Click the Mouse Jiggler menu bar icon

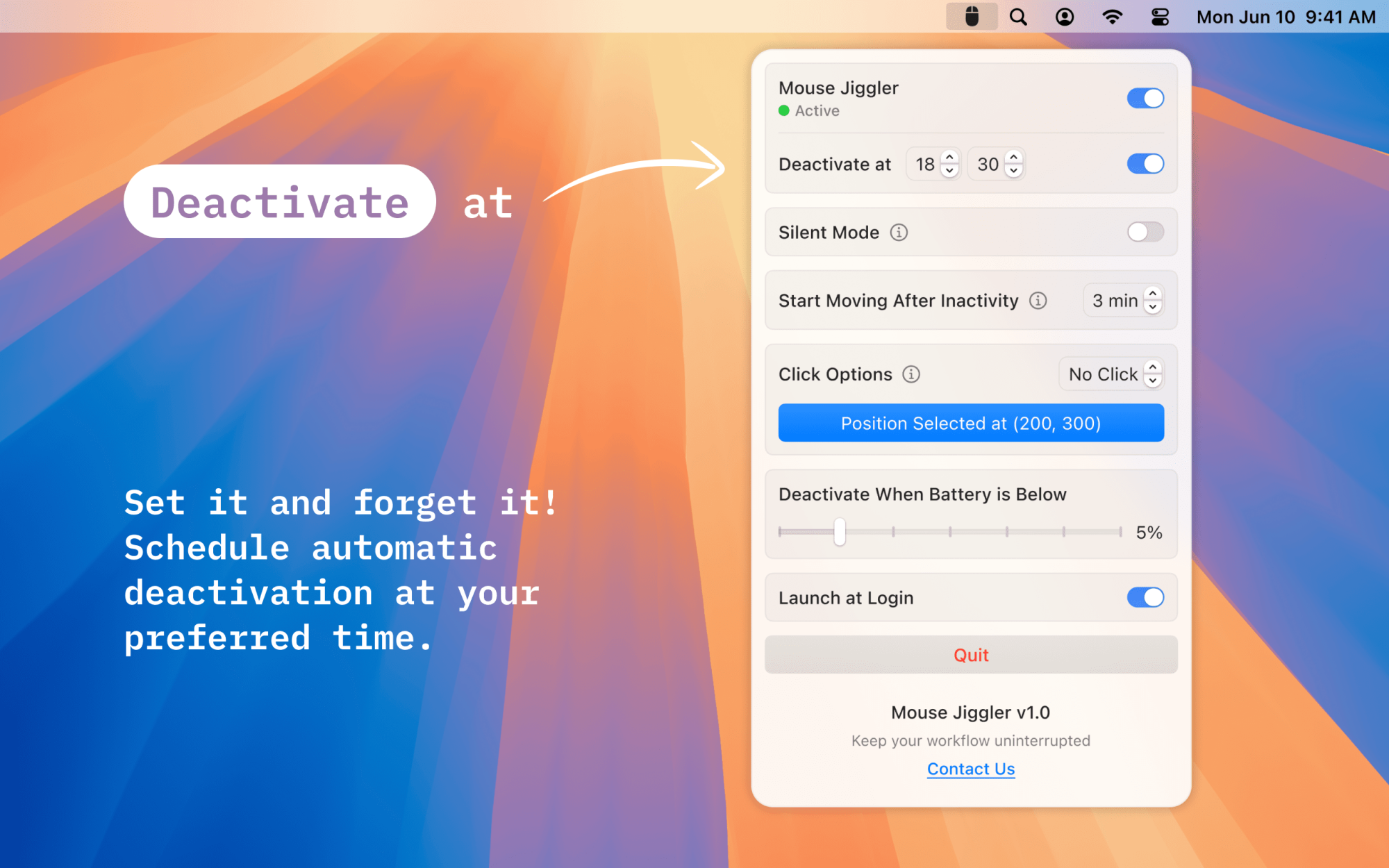[971, 17]
